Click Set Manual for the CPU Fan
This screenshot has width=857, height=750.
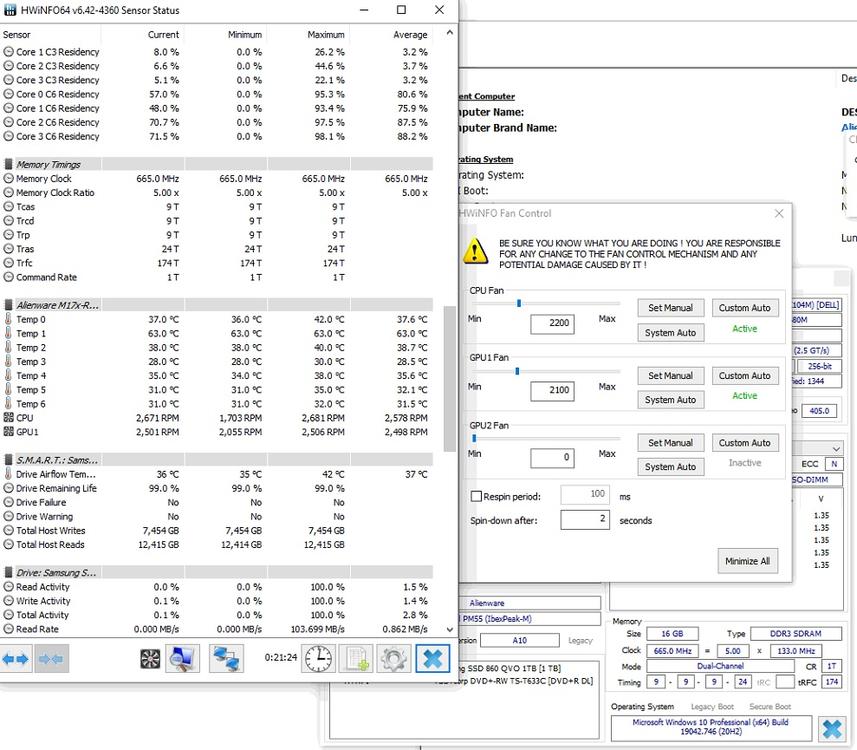(x=670, y=308)
